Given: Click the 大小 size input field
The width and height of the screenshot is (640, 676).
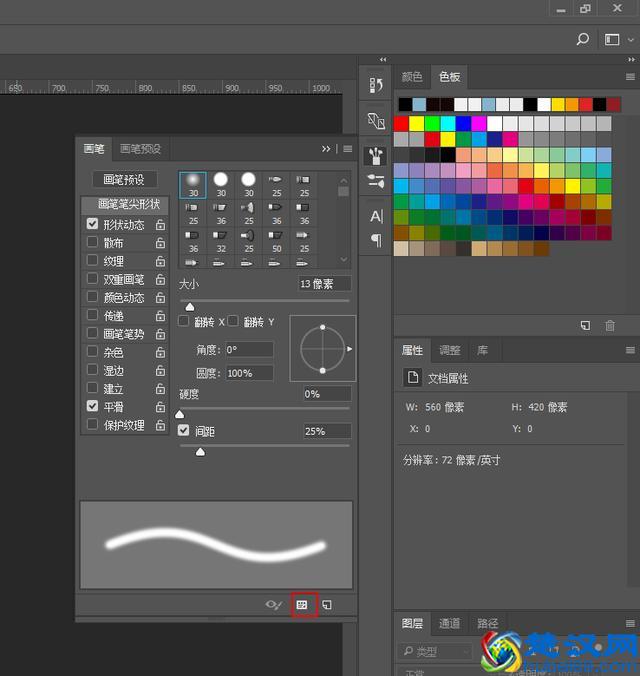Looking at the screenshot, I should click(324, 284).
